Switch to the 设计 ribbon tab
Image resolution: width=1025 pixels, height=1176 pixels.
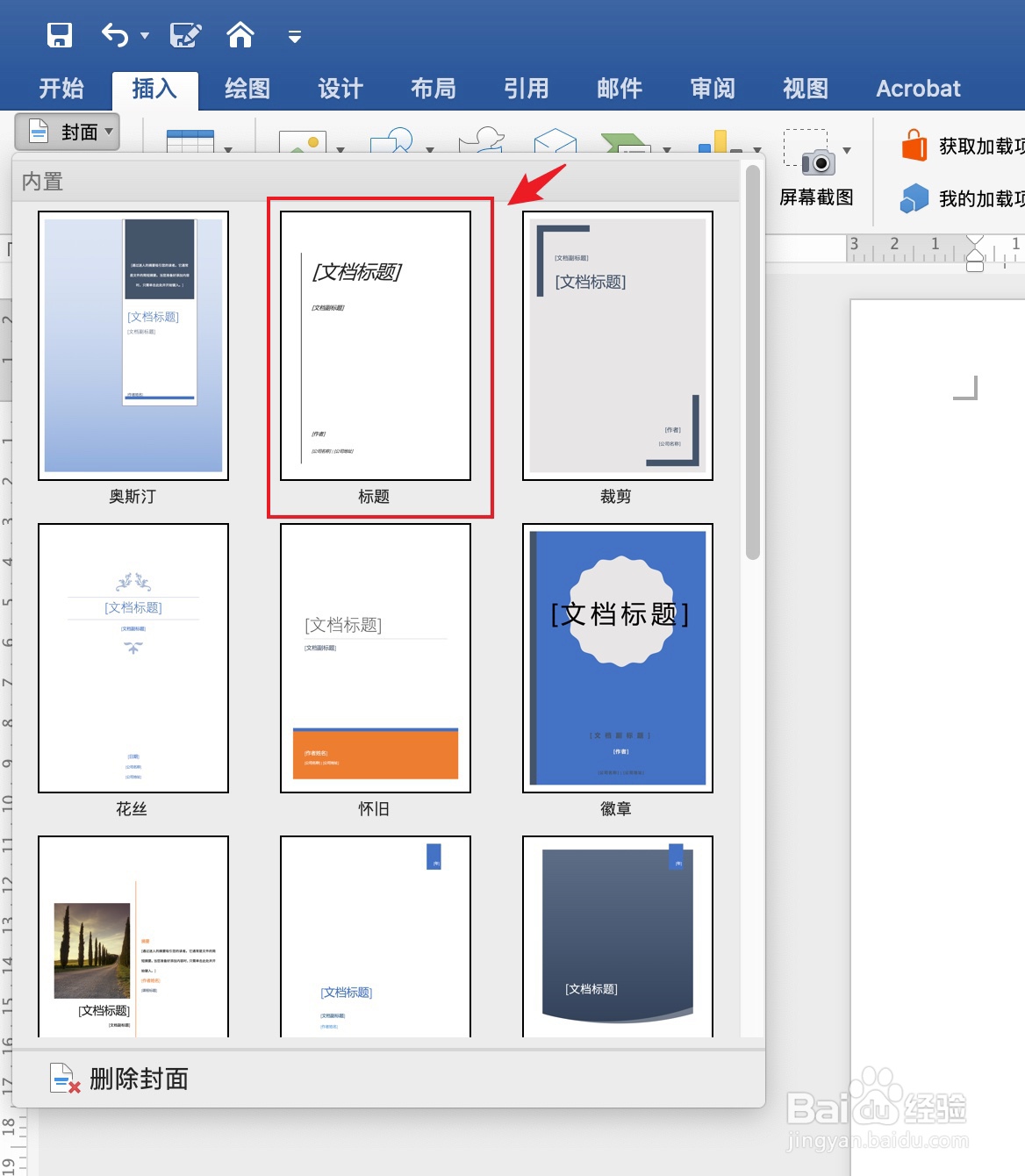coord(340,88)
